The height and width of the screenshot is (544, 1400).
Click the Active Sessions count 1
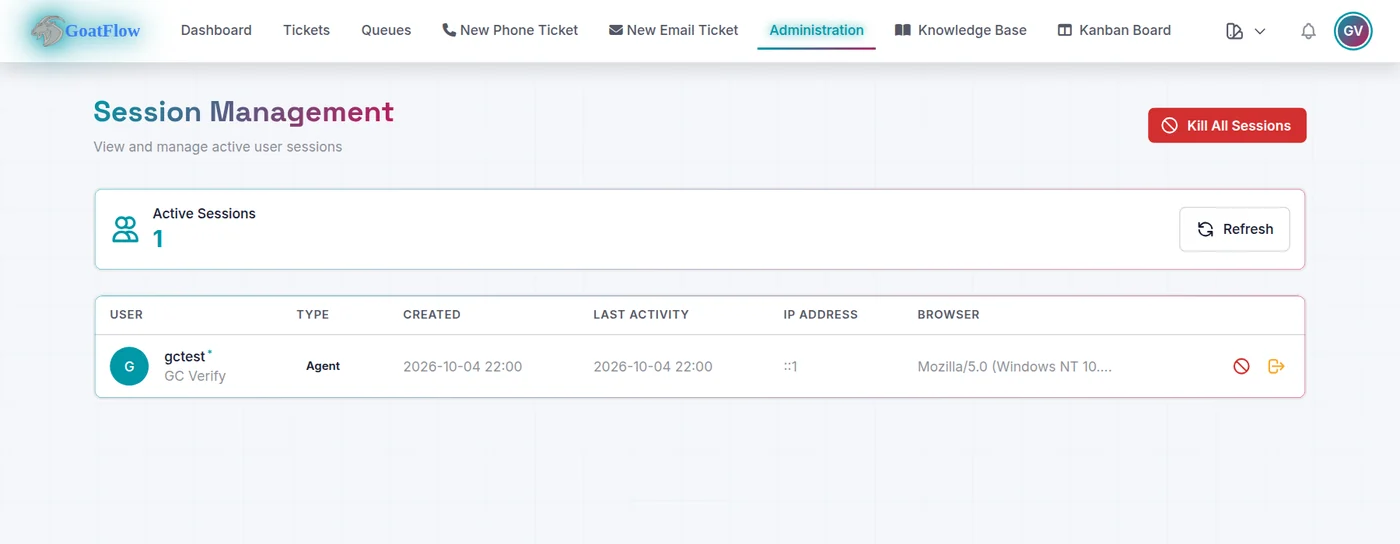158,239
